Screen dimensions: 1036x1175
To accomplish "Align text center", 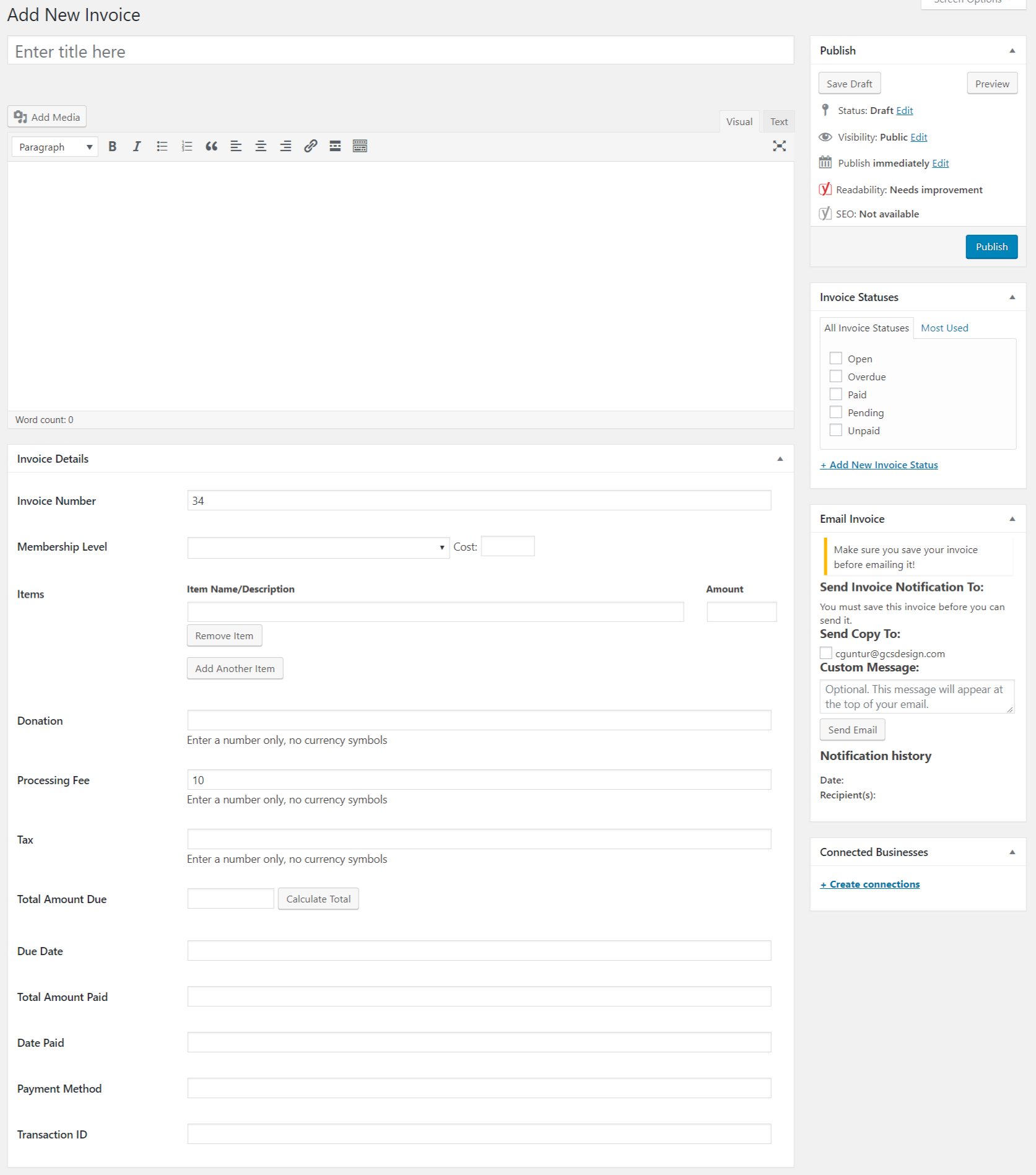I will tap(261, 146).
